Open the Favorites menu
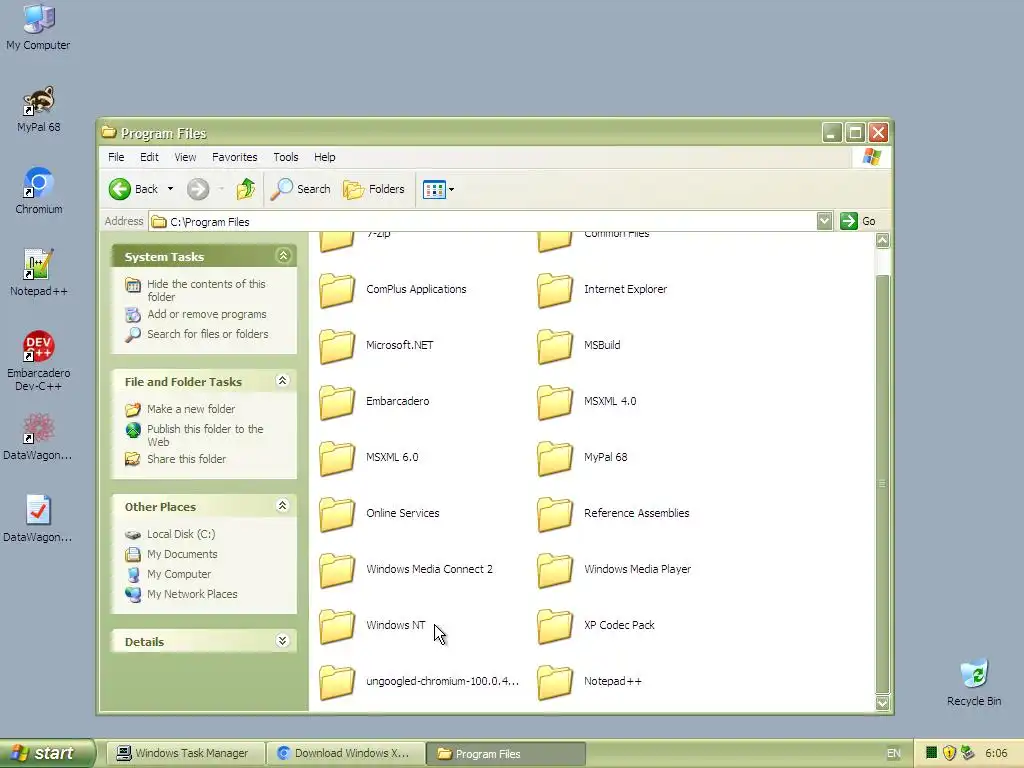1024x768 pixels. 234,157
